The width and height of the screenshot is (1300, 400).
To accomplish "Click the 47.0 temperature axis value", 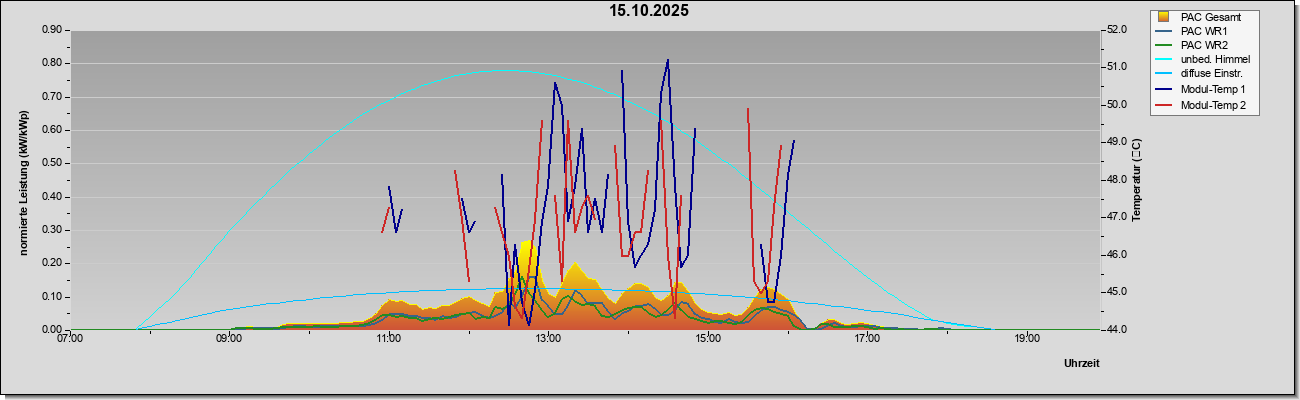I will (x=1115, y=217).
